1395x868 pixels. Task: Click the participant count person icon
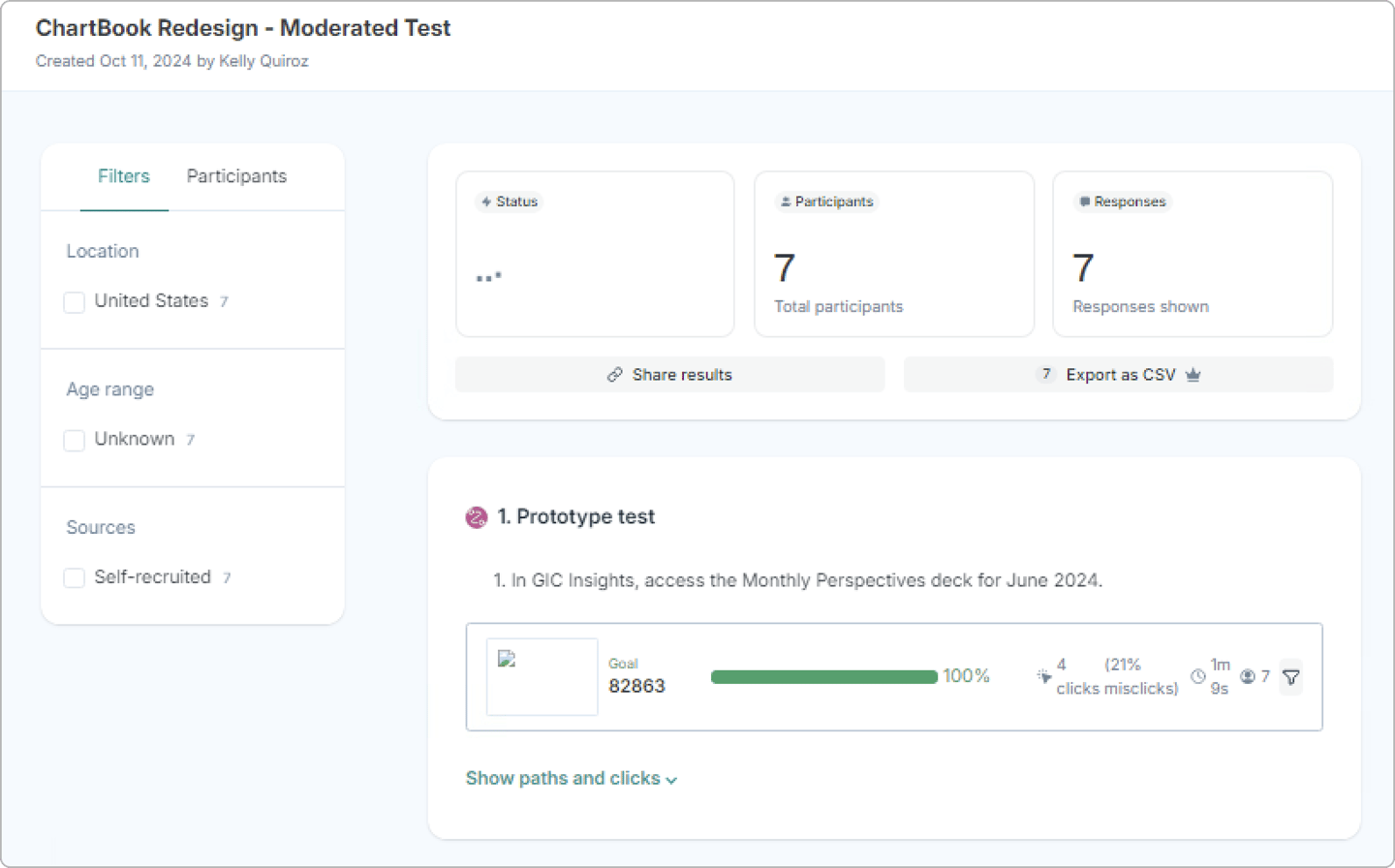pos(1248,676)
